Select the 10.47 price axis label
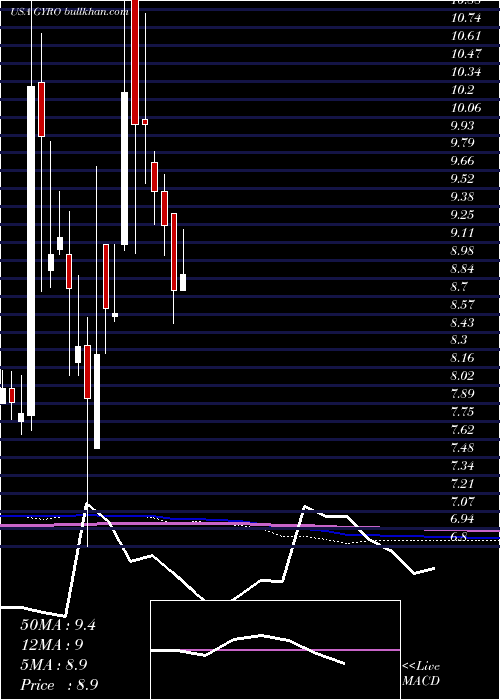 (467, 54)
